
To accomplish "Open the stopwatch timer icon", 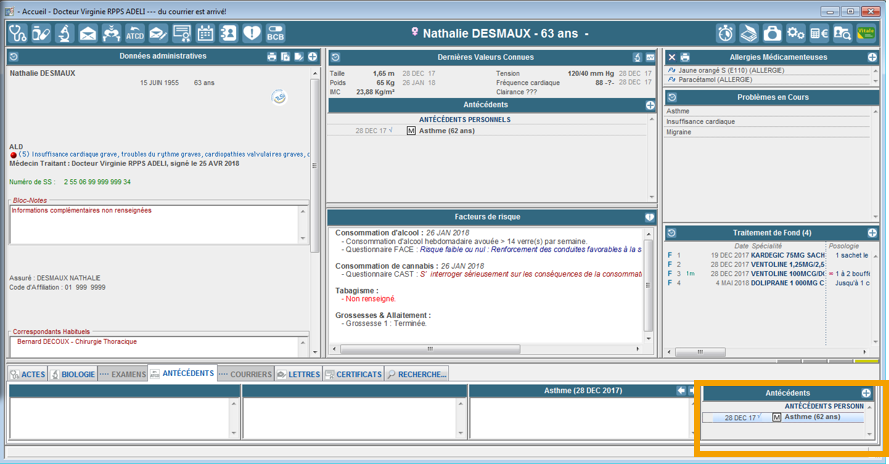I will [x=725, y=34].
